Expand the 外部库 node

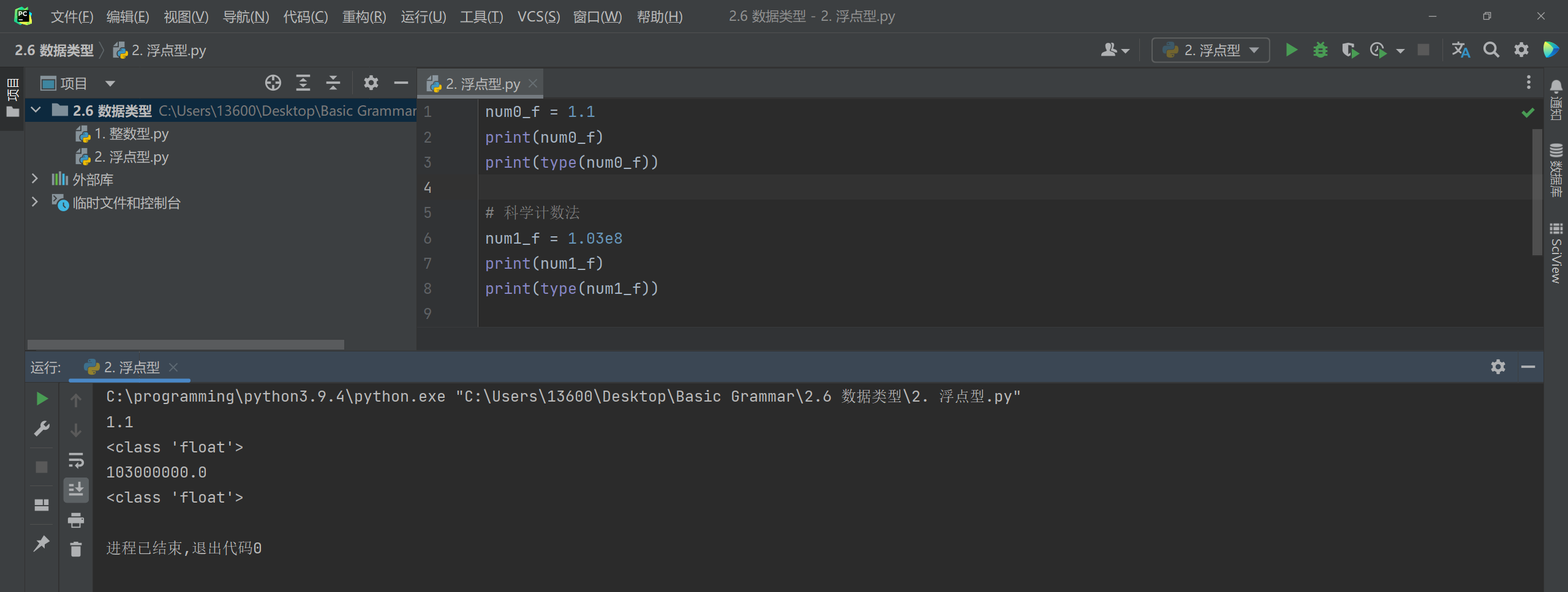click(x=35, y=179)
